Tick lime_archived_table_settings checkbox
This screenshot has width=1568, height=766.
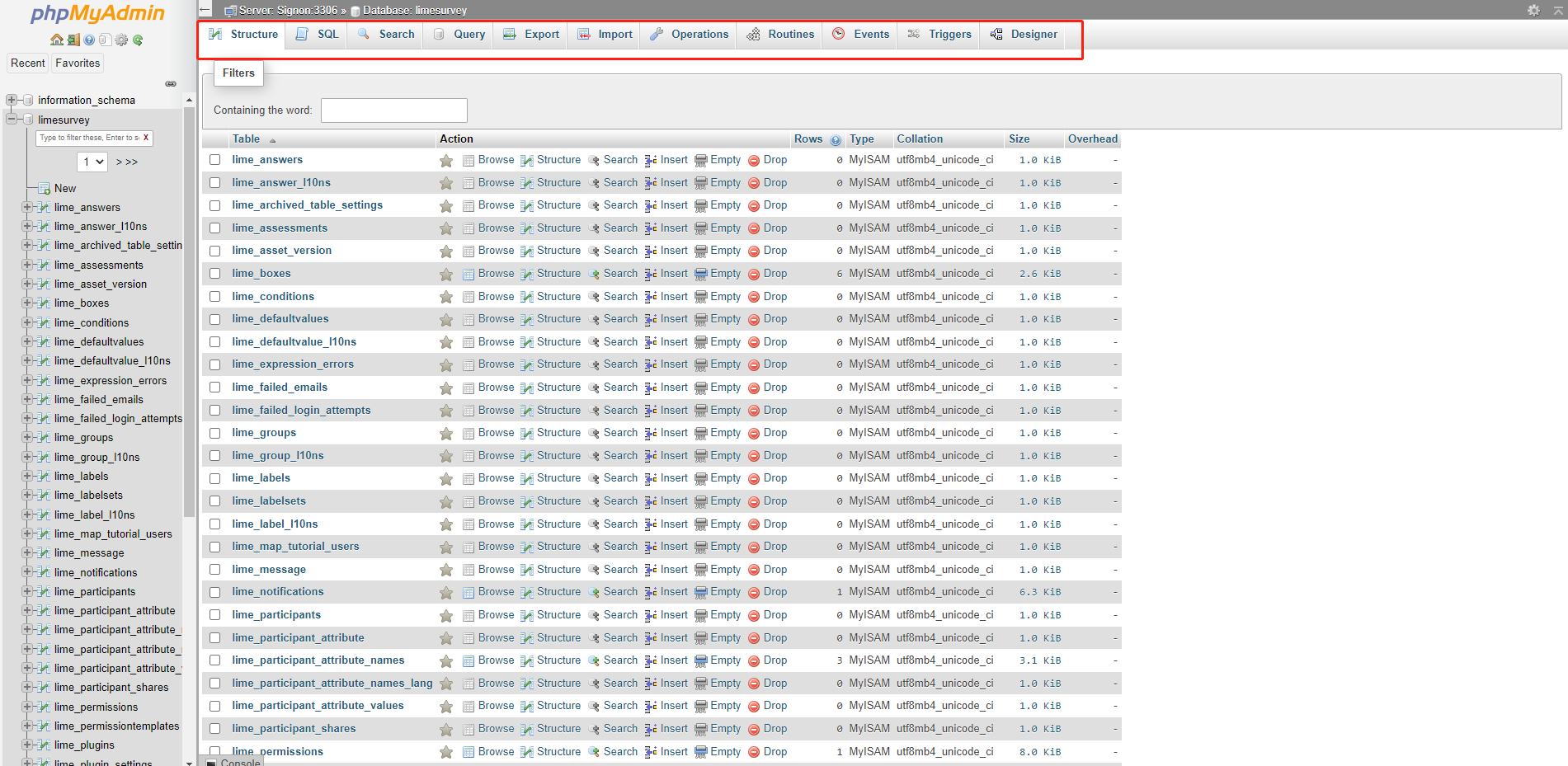215,205
